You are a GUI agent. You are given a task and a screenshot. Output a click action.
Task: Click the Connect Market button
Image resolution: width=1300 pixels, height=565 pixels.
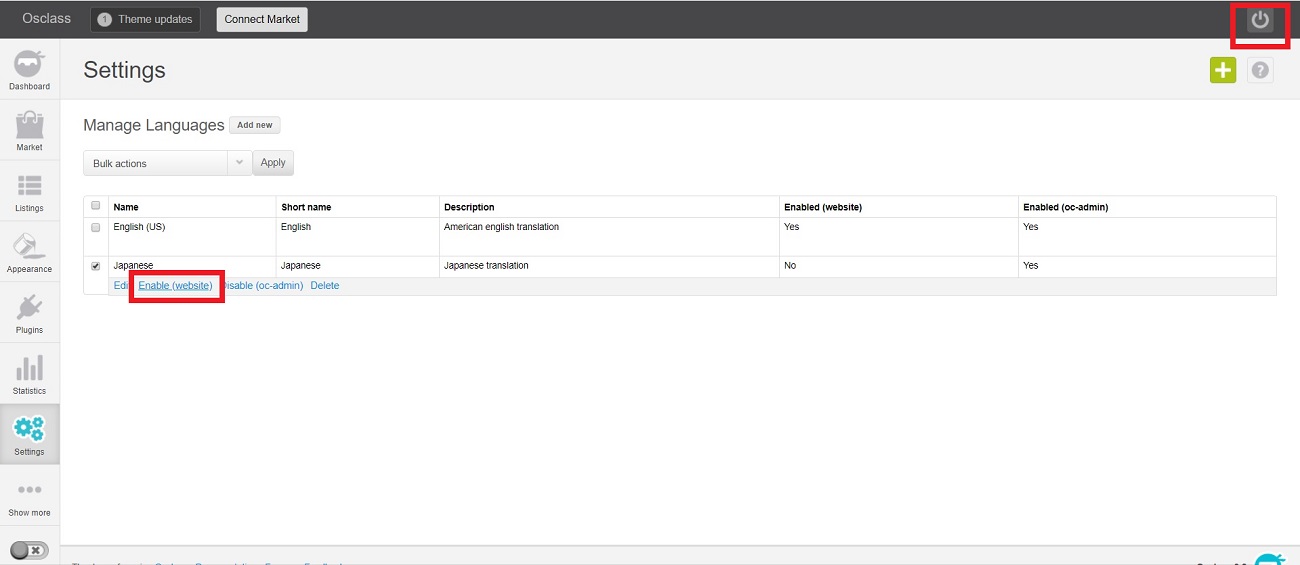[x=262, y=20]
